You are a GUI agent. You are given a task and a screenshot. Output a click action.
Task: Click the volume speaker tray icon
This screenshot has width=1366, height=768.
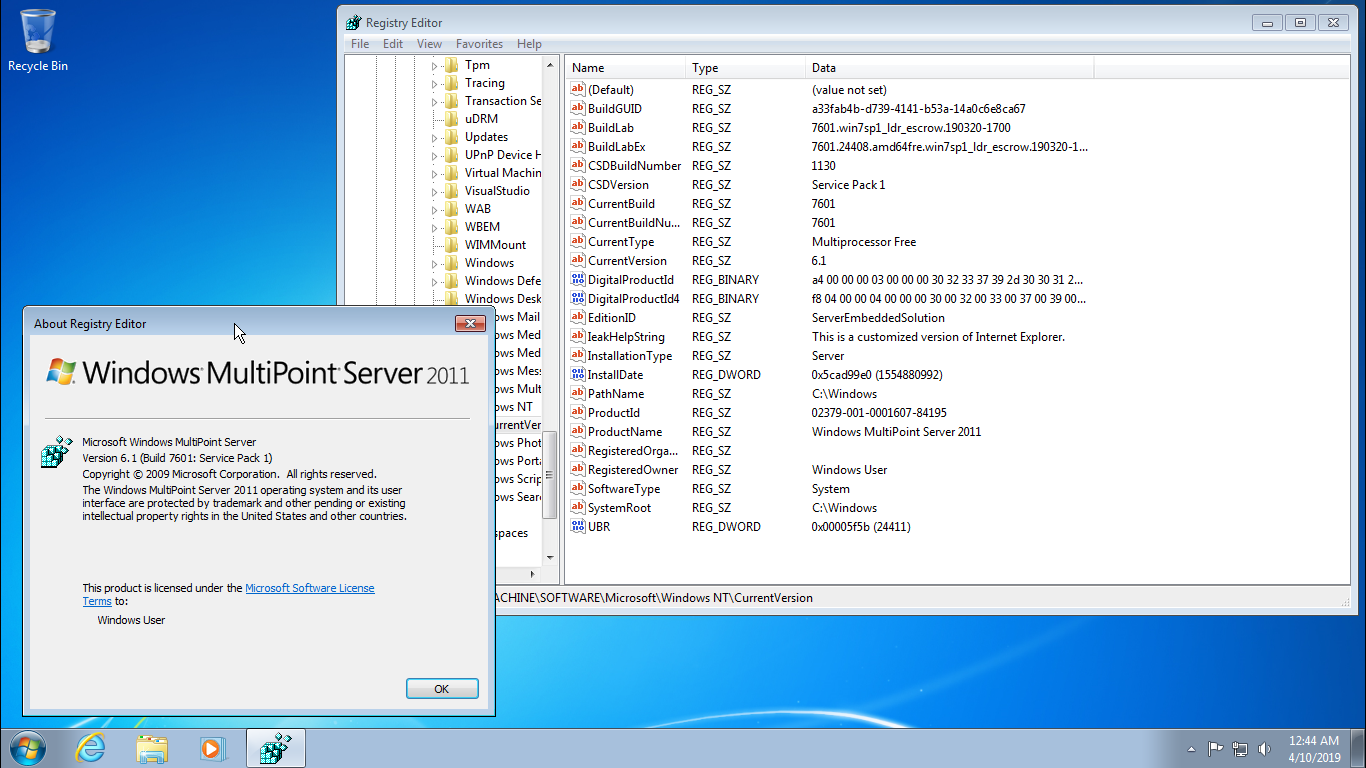click(x=1264, y=748)
